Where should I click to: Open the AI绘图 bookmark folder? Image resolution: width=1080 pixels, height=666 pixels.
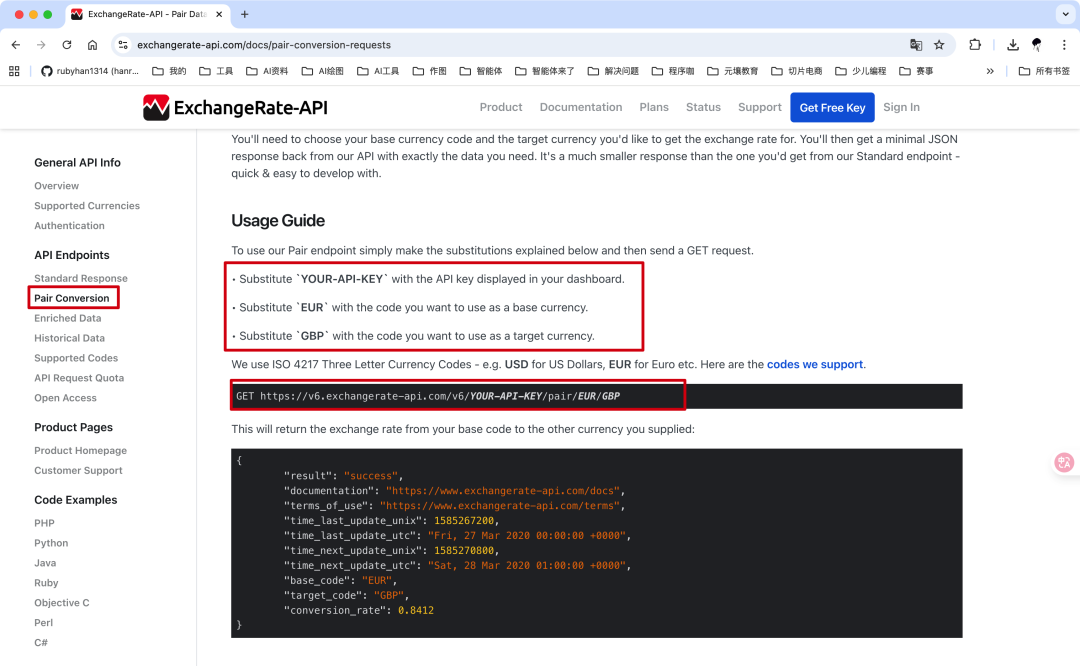(322, 71)
